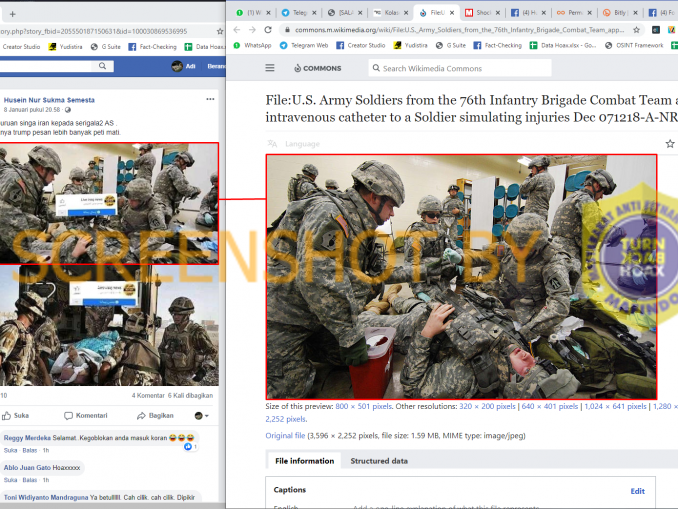Image resolution: width=678 pixels, height=509 pixels.
Task: Click the Suka thumbs-up button
Action: tap(16, 416)
